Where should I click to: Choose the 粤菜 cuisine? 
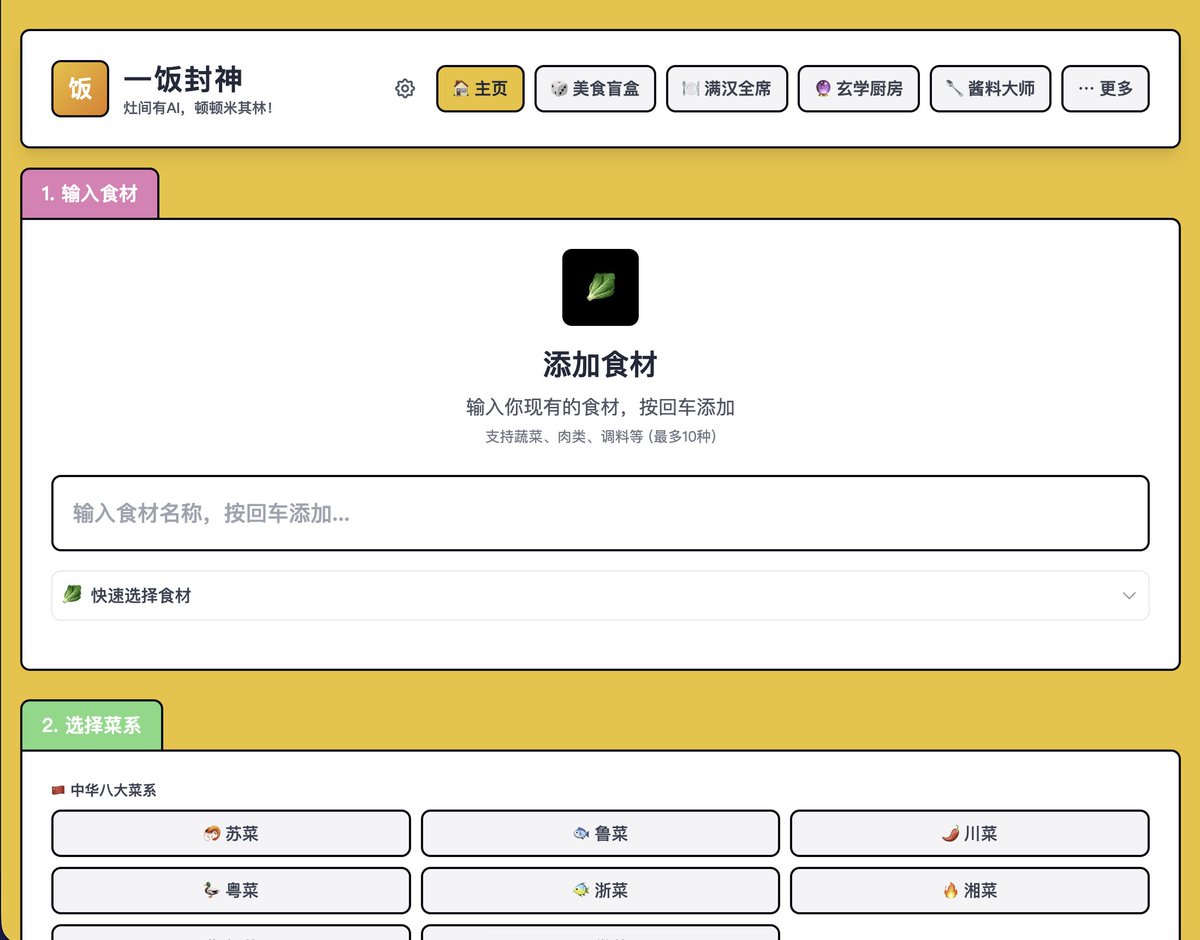point(231,890)
